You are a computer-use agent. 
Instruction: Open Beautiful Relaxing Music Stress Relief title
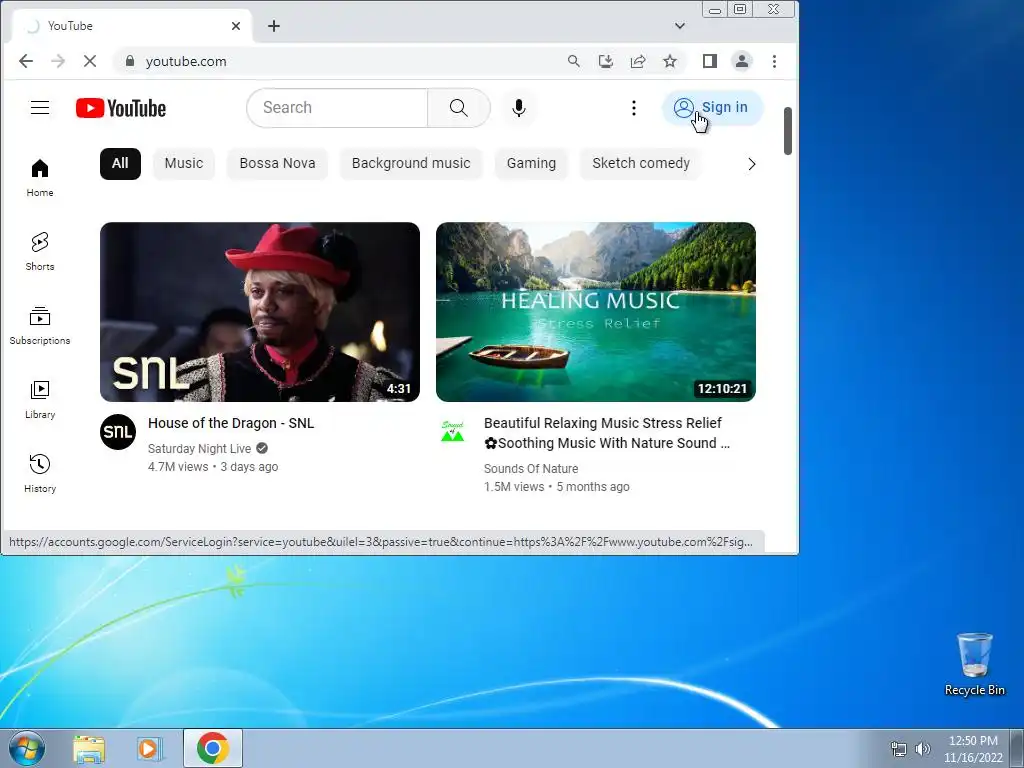607,433
